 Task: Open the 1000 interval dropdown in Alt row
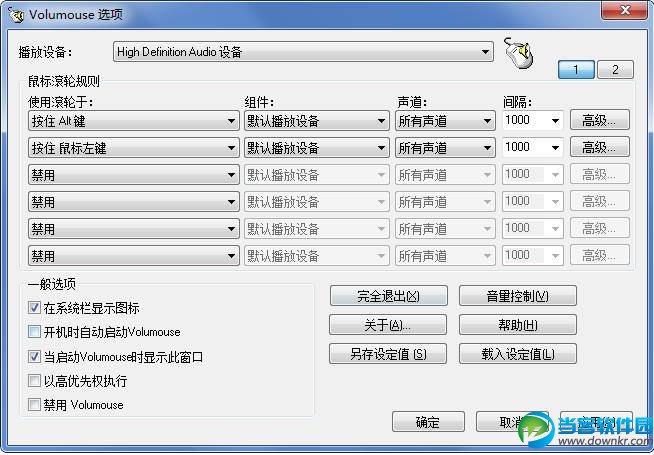[533, 121]
